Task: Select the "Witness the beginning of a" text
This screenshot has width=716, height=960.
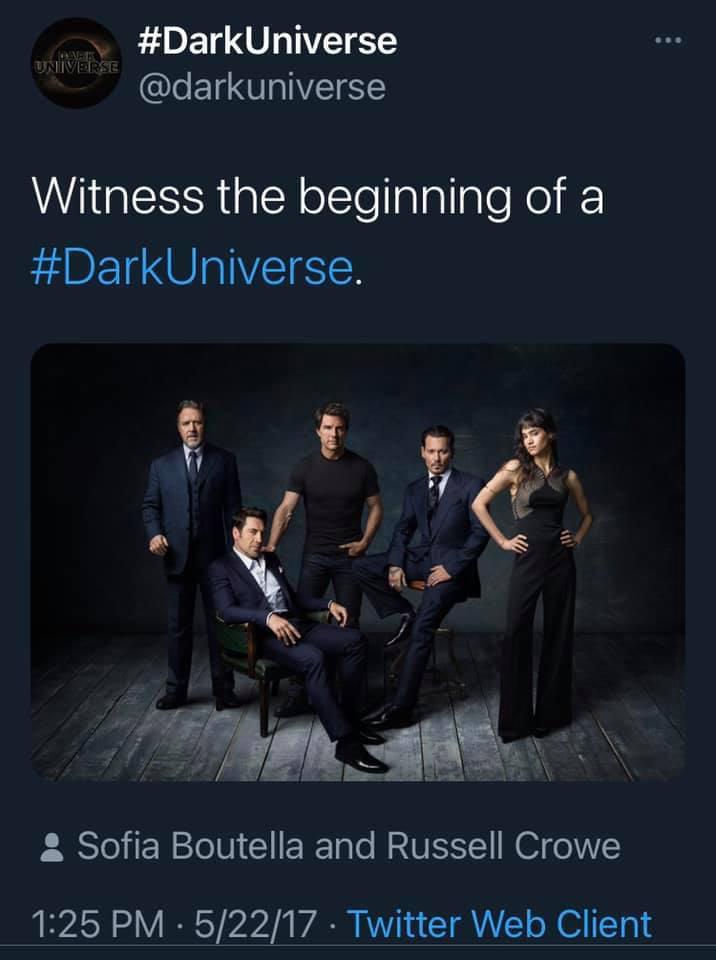Action: tap(318, 197)
